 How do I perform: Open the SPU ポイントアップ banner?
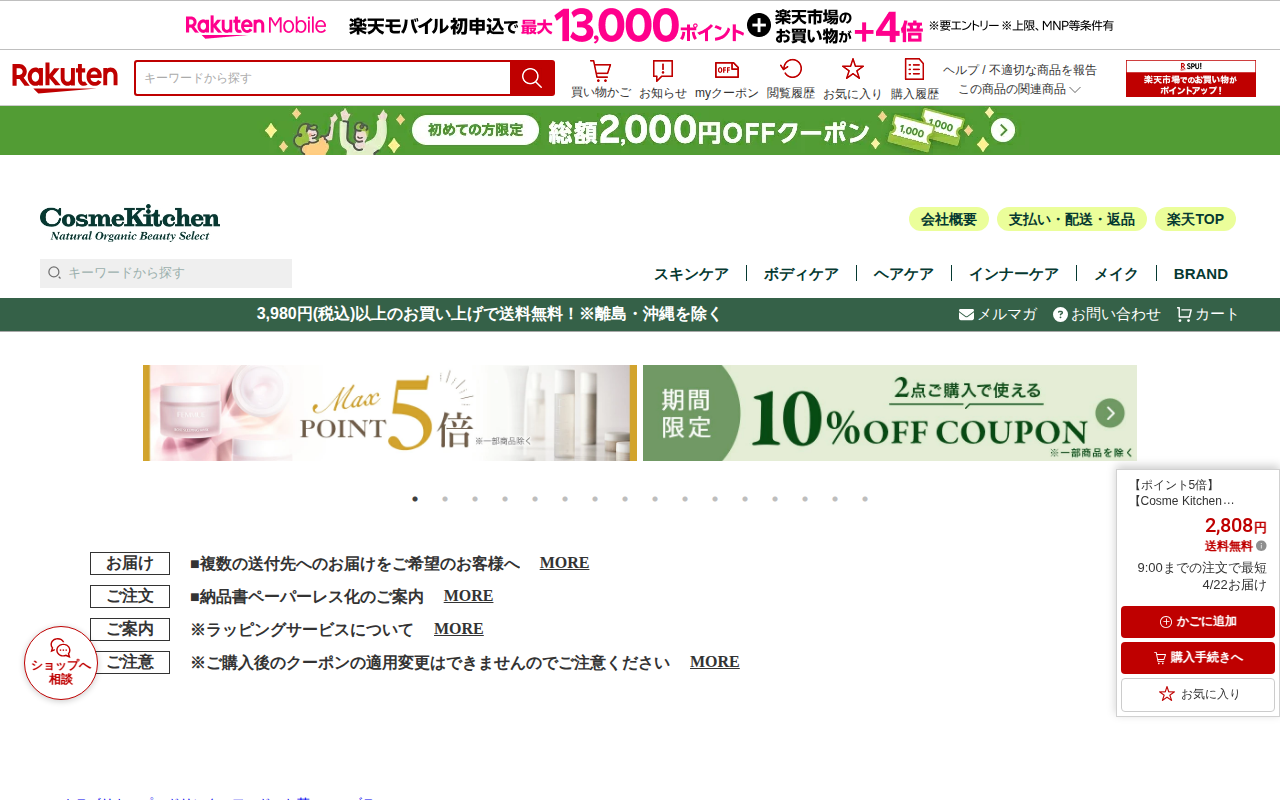[x=1191, y=78]
